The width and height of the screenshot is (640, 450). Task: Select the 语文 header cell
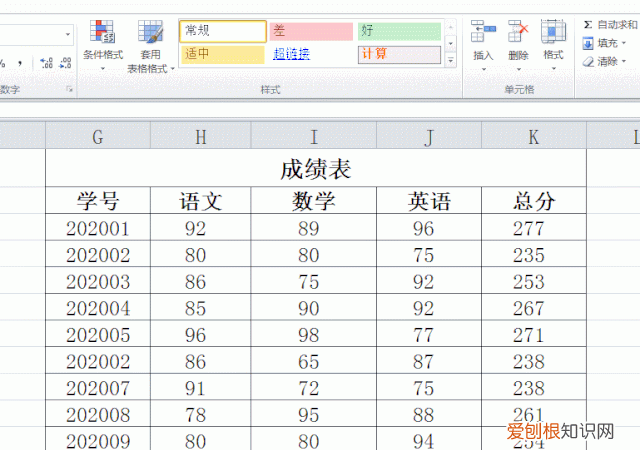tap(200, 200)
